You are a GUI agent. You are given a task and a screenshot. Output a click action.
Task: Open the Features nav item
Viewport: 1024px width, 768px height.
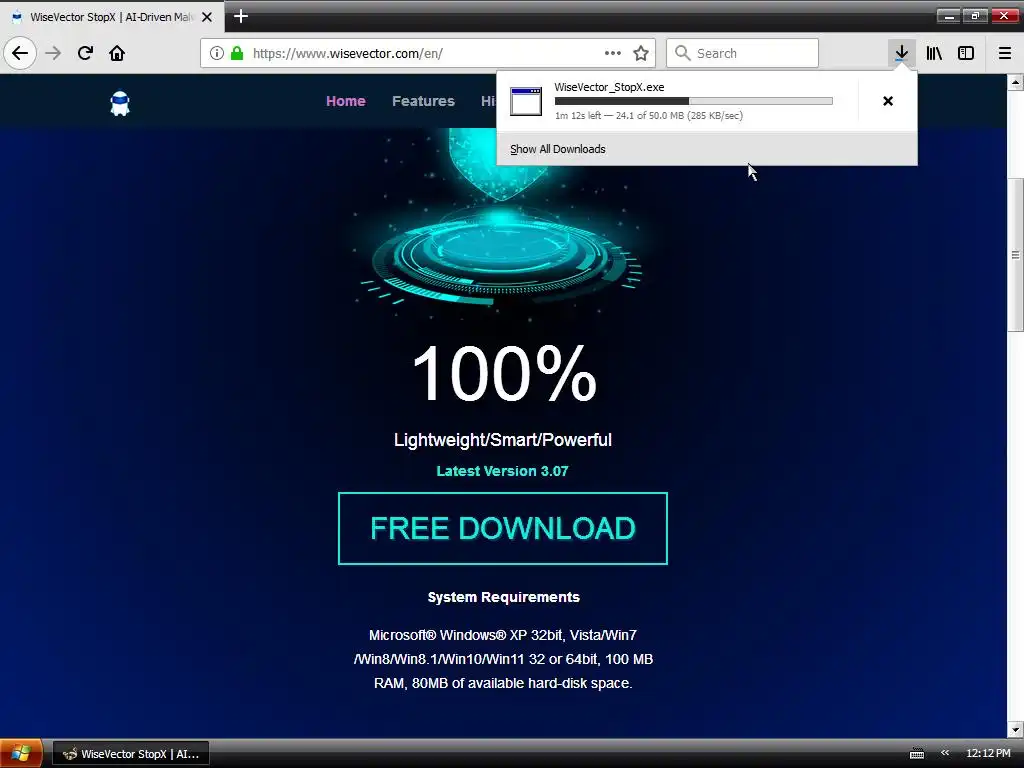coord(423,101)
